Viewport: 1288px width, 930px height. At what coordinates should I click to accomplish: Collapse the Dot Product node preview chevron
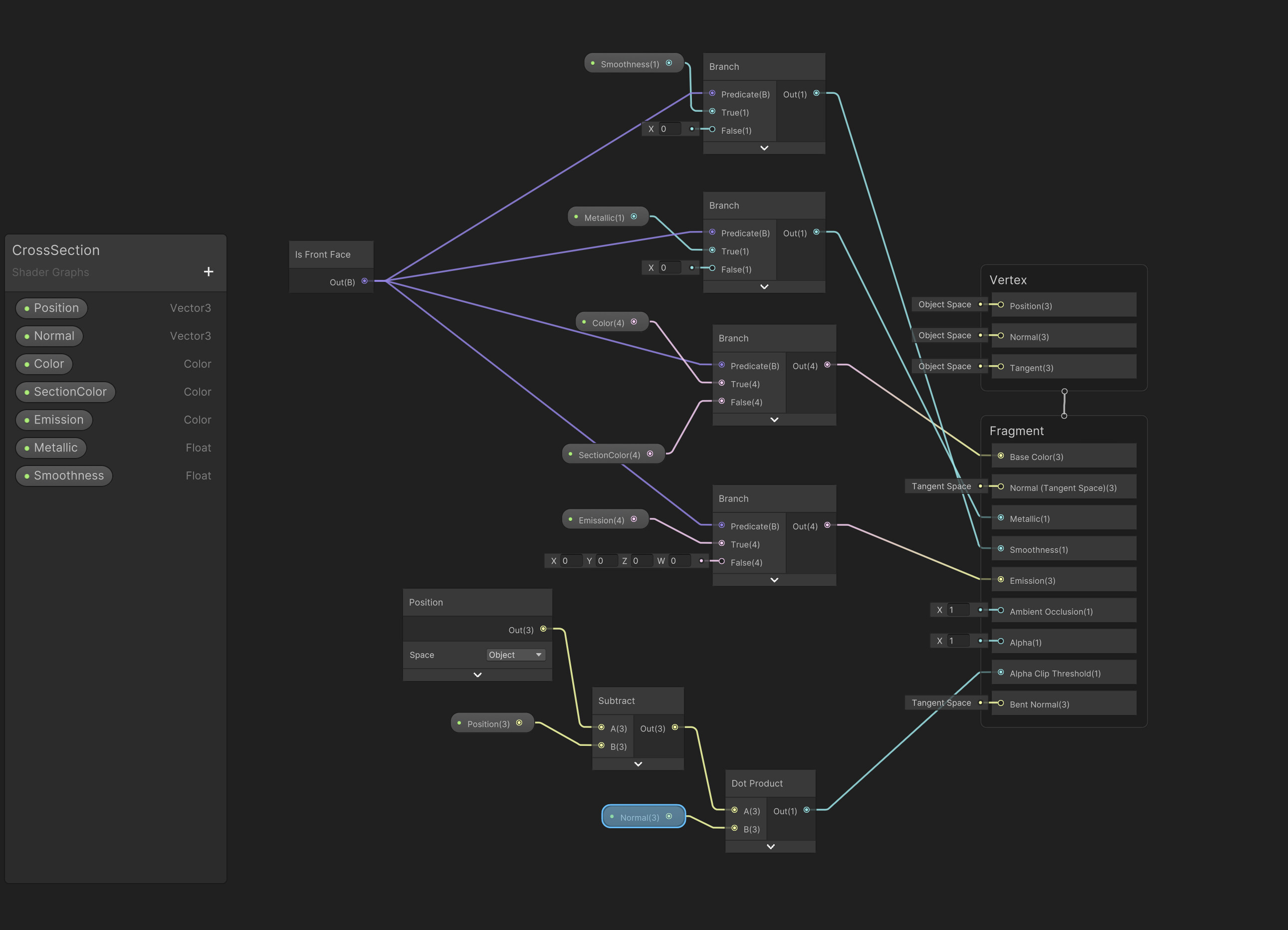pos(770,847)
